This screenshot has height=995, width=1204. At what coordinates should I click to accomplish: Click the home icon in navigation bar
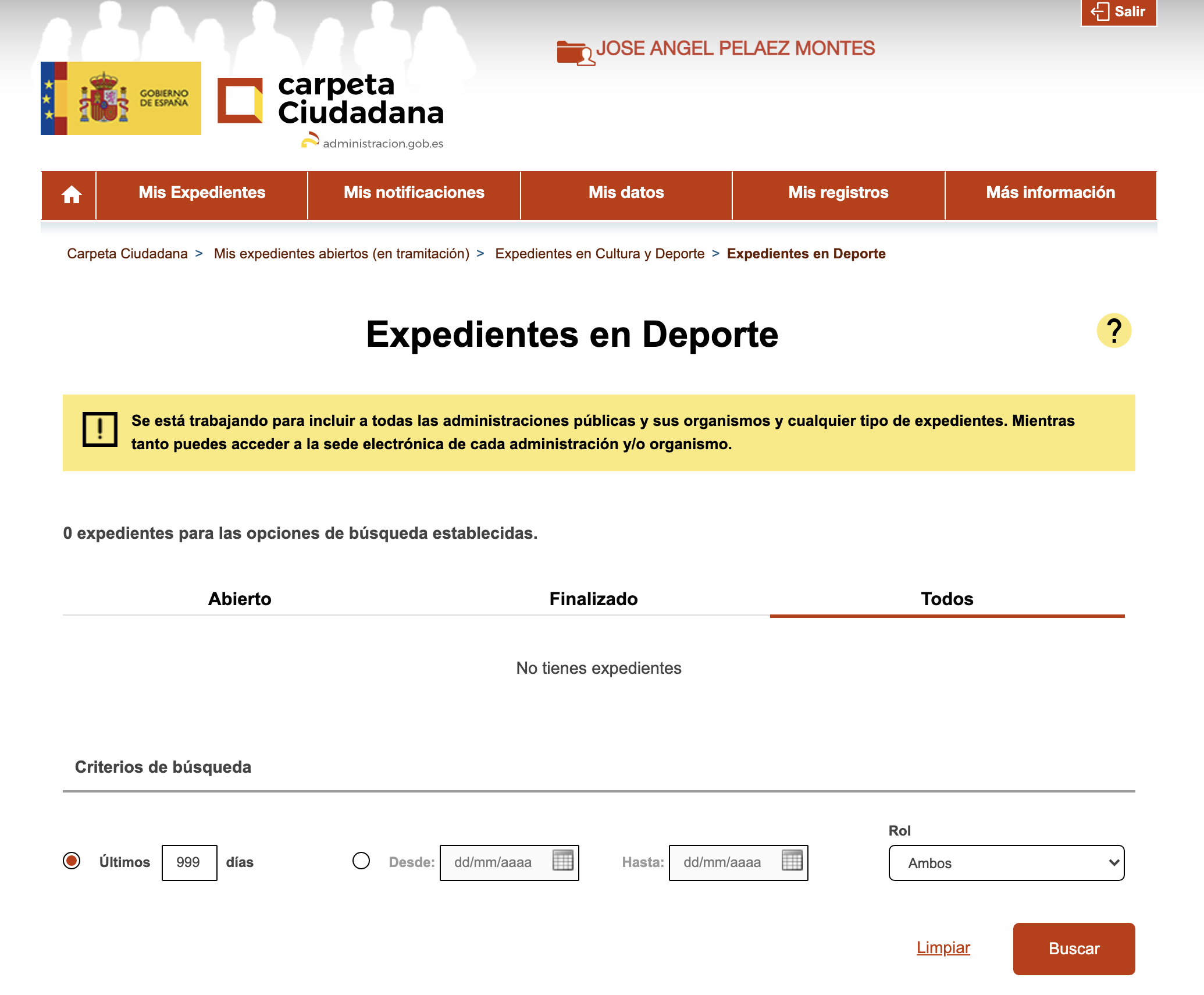tap(71, 194)
